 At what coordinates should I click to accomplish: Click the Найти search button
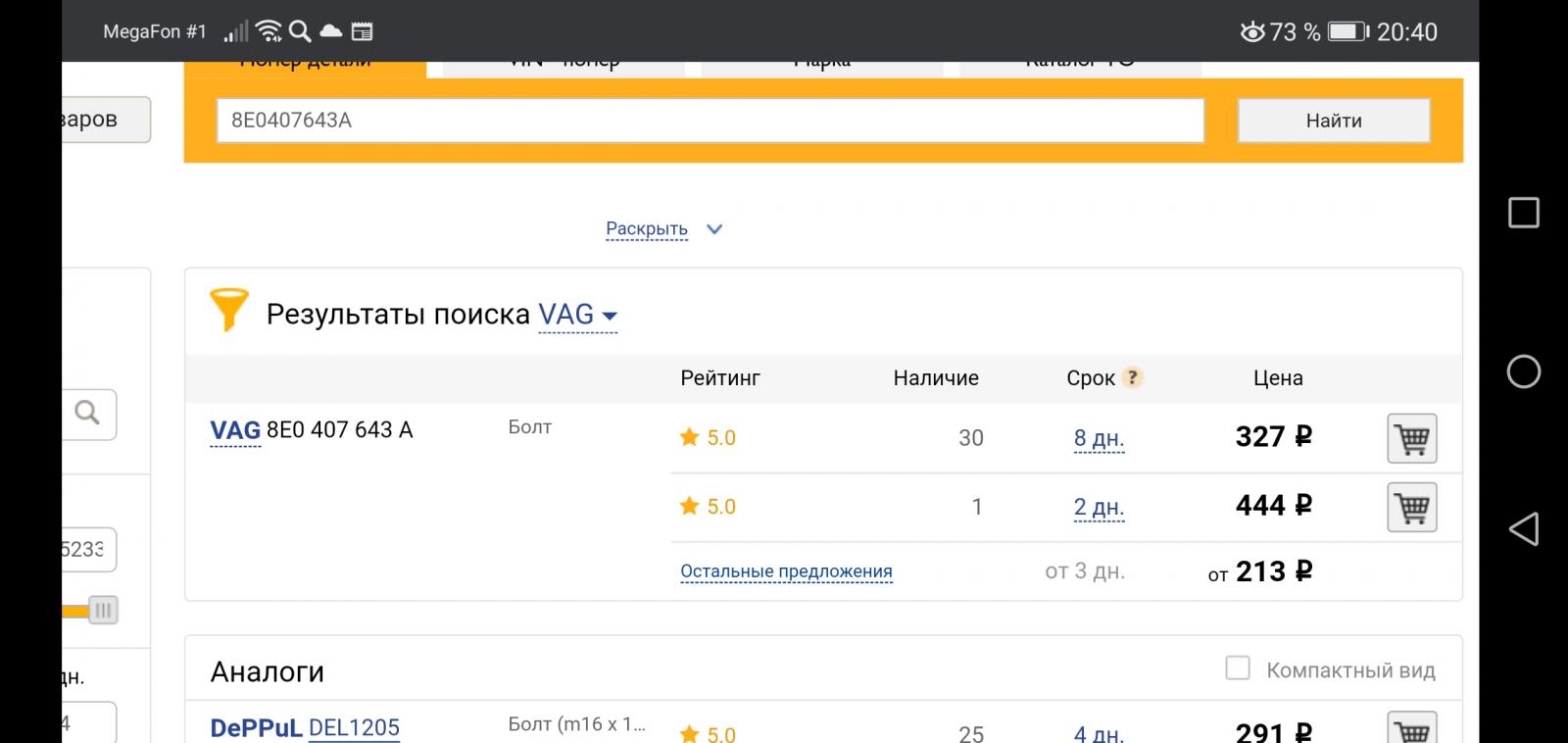(x=1334, y=121)
